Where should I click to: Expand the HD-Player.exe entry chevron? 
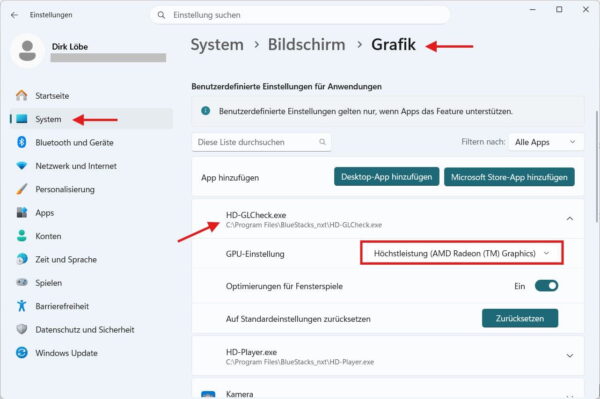tap(569, 356)
